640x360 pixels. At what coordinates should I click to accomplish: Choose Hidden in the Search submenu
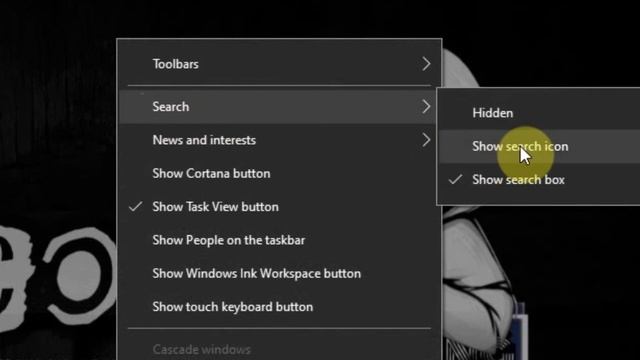point(539,113)
